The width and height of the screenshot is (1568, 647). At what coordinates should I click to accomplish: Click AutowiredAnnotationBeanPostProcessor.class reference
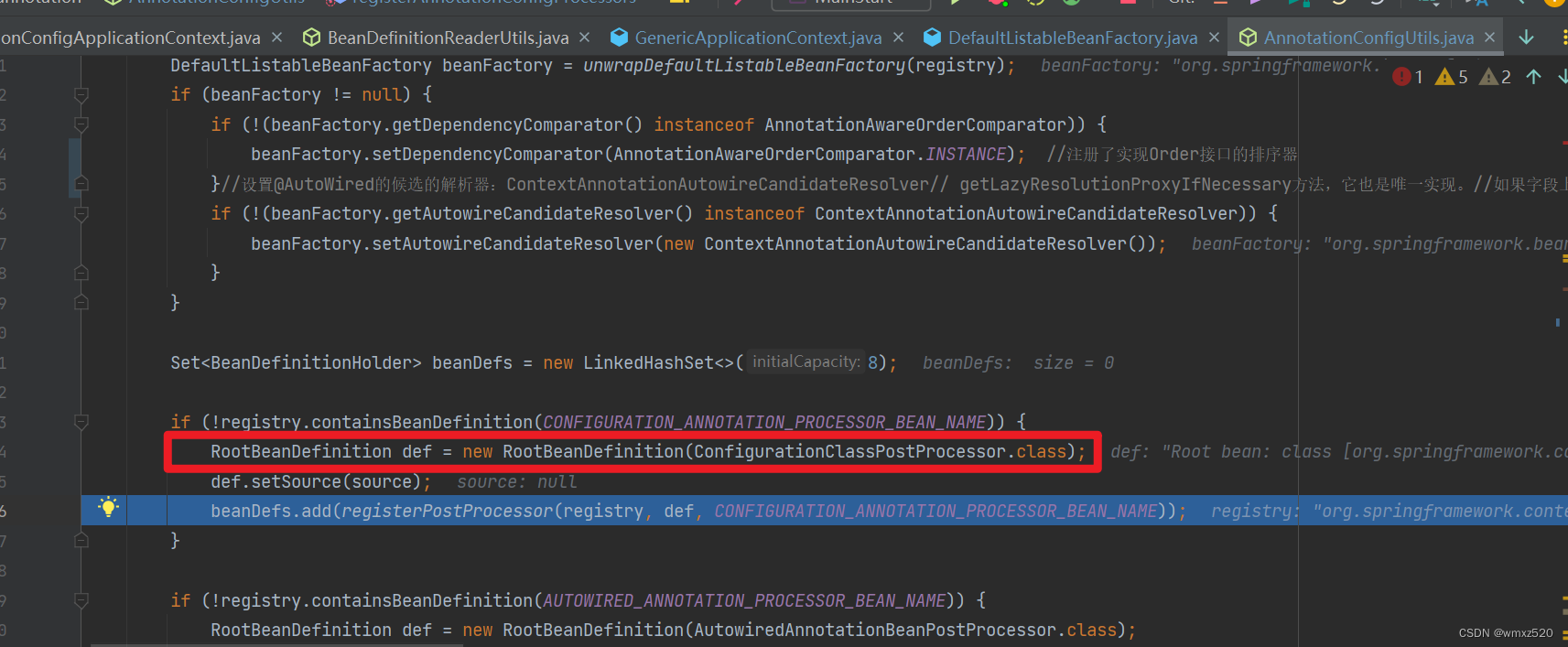pyautogui.click(x=905, y=631)
